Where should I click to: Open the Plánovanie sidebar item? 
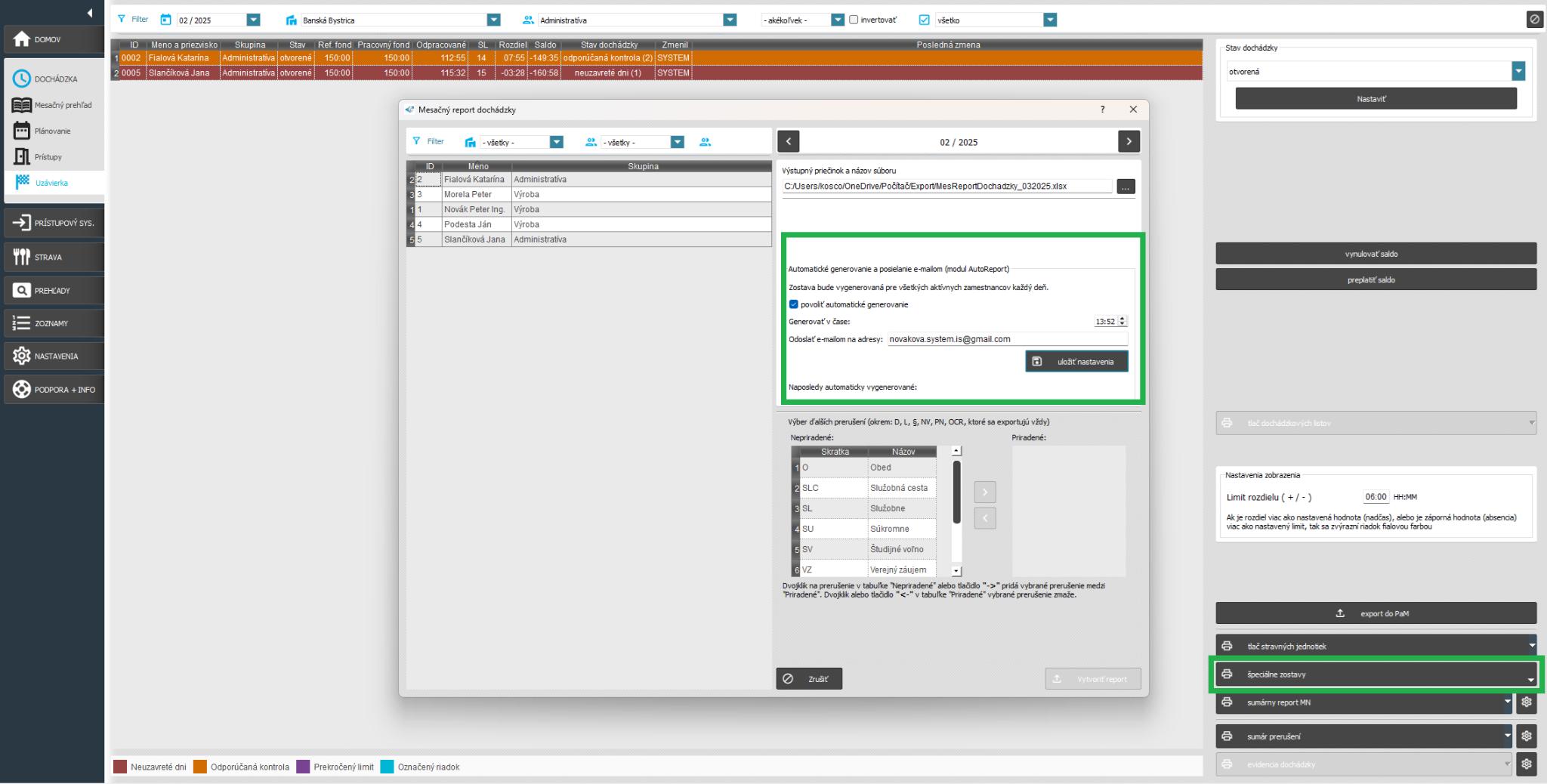[x=52, y=131]
